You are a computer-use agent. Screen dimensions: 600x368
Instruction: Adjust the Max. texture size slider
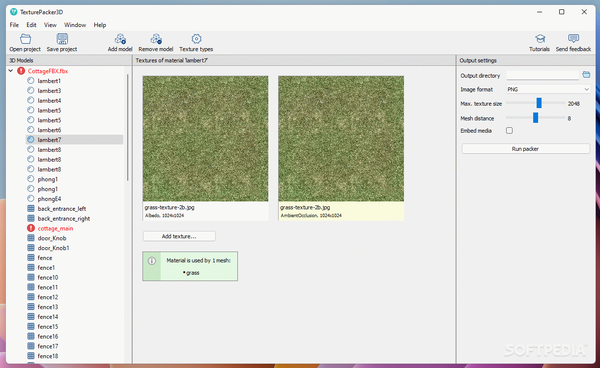click(539, 103)
